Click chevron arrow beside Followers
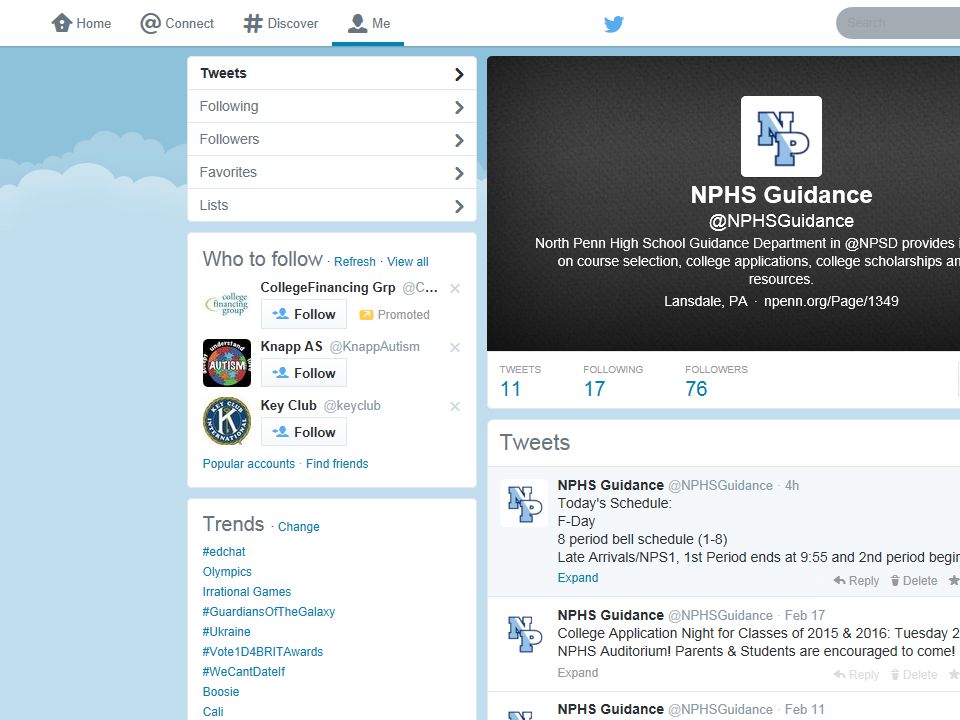The image size is (960, 720). coord(459,140)
